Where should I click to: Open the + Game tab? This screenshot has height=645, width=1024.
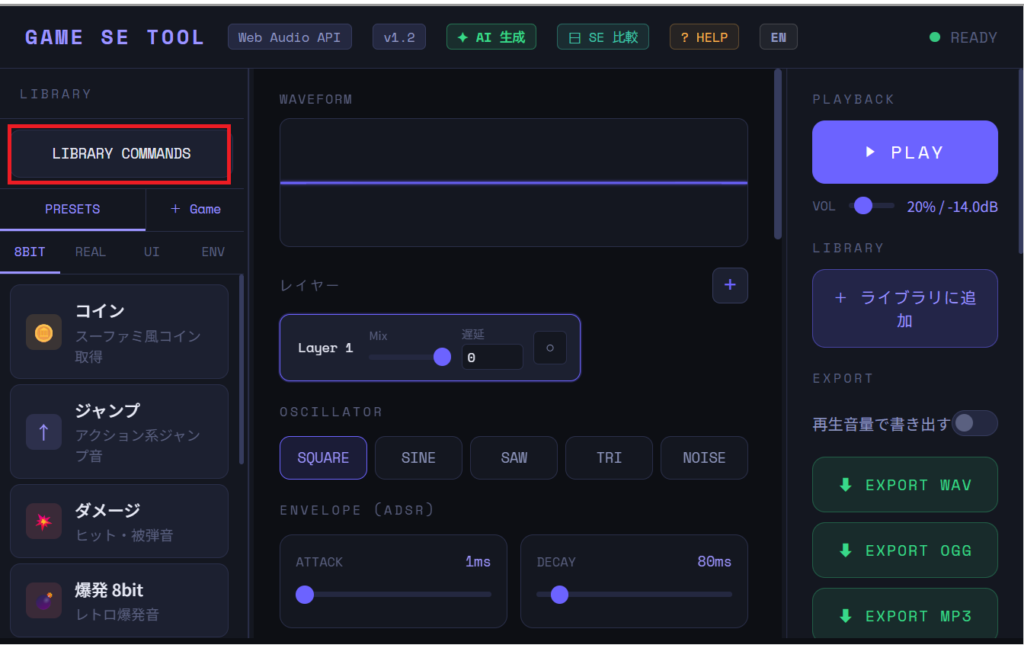[195, 209]
